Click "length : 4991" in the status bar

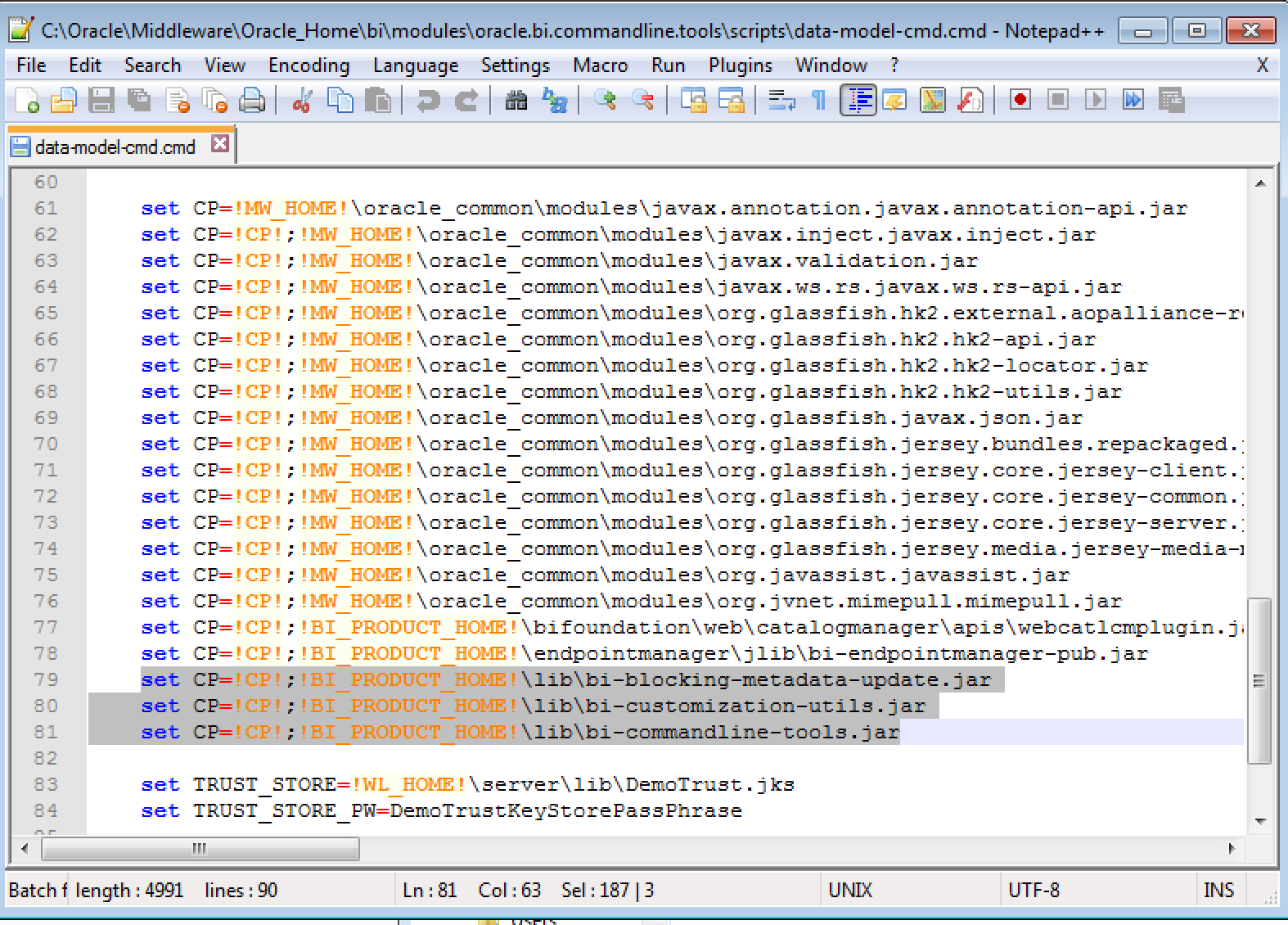pos(129,890)
